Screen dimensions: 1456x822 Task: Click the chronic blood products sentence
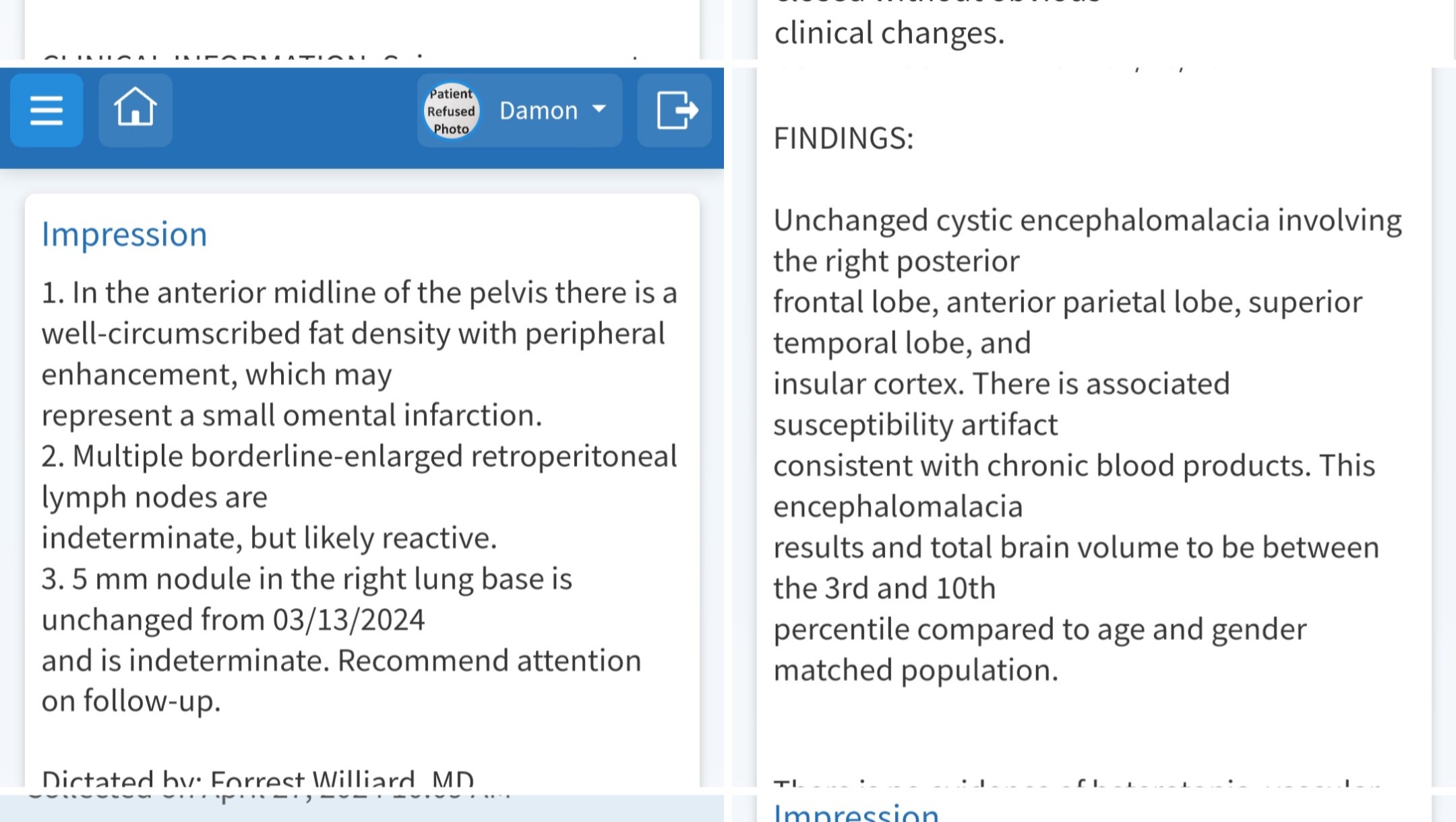1074,466
